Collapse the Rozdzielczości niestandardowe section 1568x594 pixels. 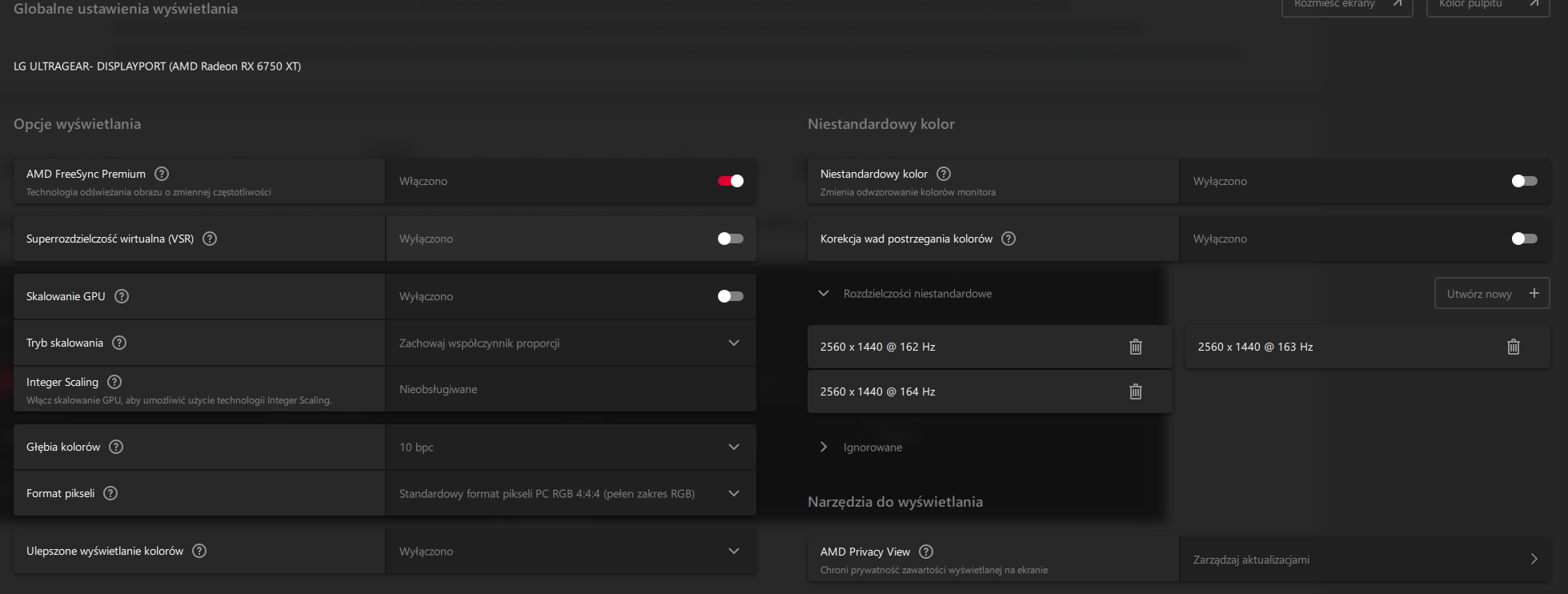[824, 294]
